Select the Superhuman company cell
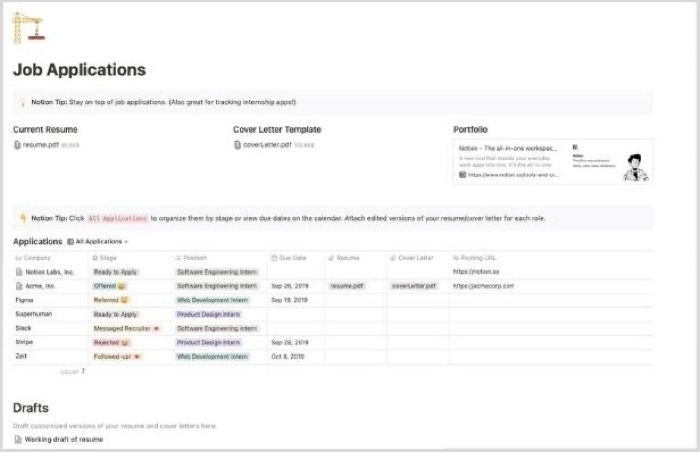 coord(50,314)
